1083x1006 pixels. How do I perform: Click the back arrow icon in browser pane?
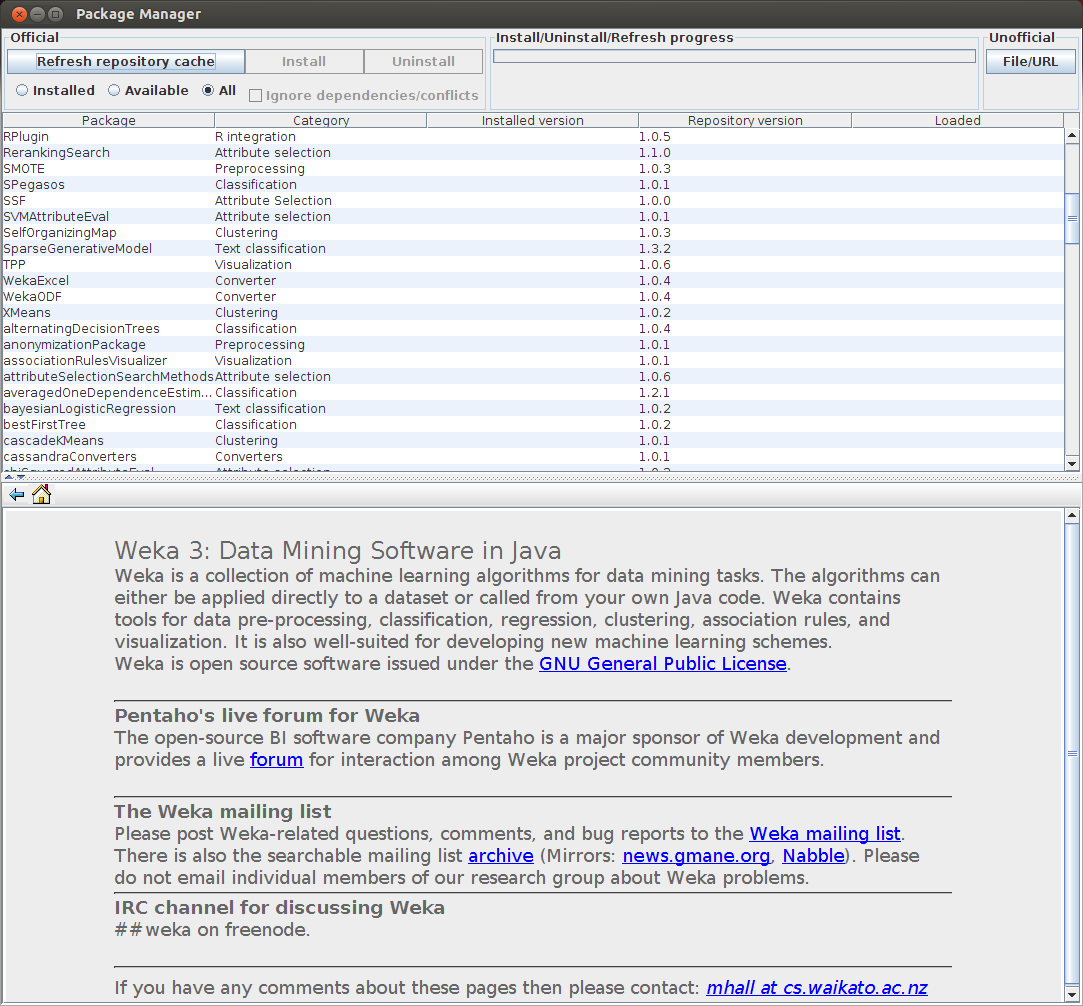coord(17,494)
